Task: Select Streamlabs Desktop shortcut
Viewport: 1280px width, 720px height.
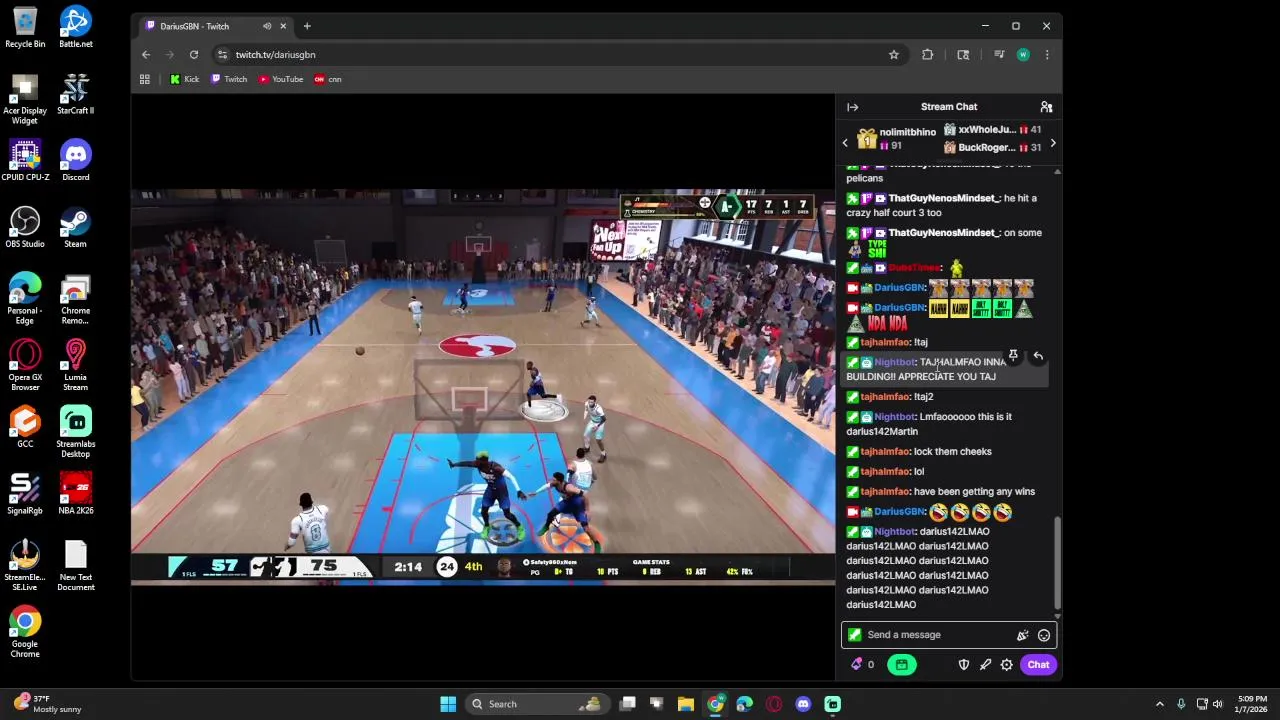Action: tap(75, 432)
